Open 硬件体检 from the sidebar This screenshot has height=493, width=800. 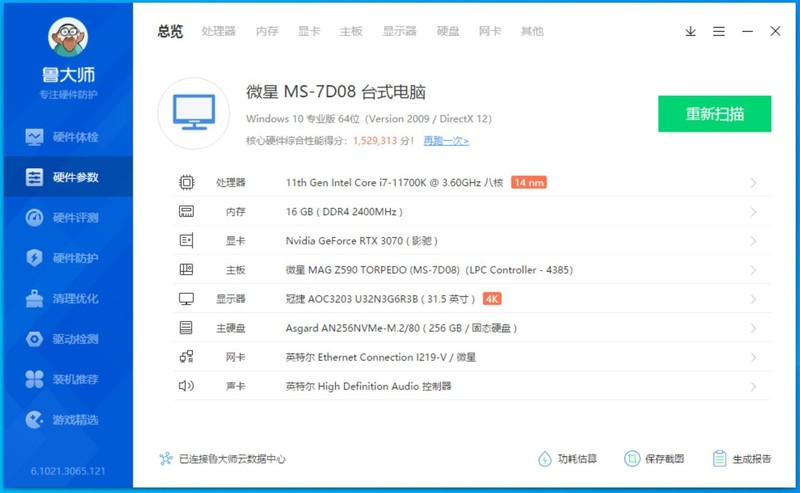pyautogui.click(x=65, y=137)
